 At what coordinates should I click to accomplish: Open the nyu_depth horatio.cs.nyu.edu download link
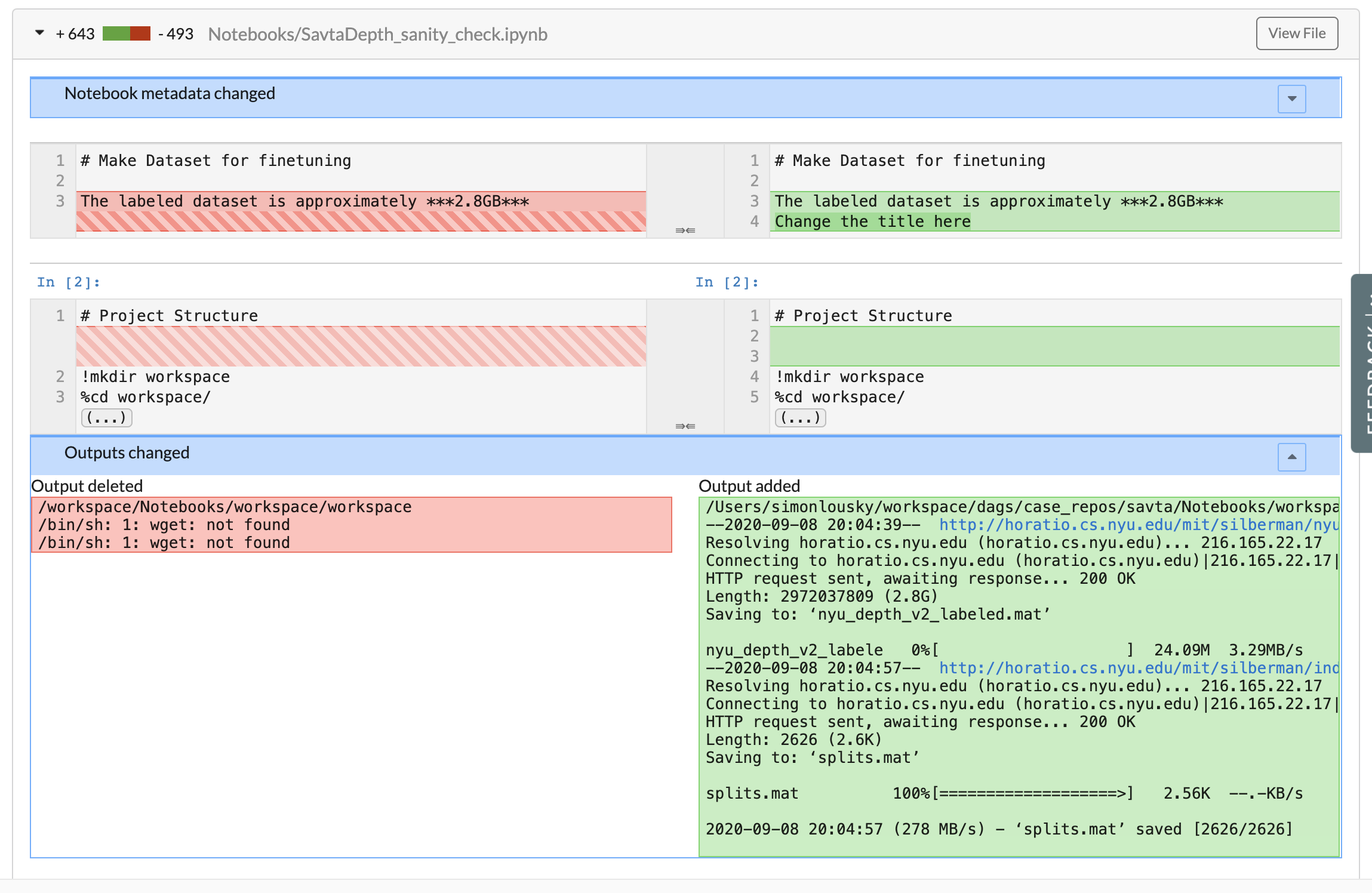pyautogui.click(x=1138, y=525)
